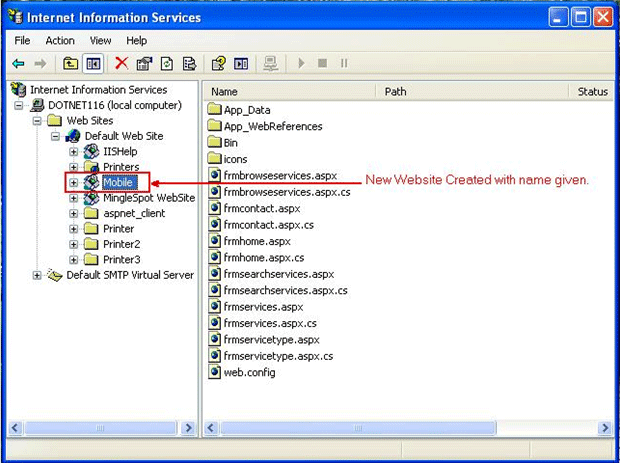The image size is (620, 463).
Task: Select the Mobile tree item
Action: point(119,182)
